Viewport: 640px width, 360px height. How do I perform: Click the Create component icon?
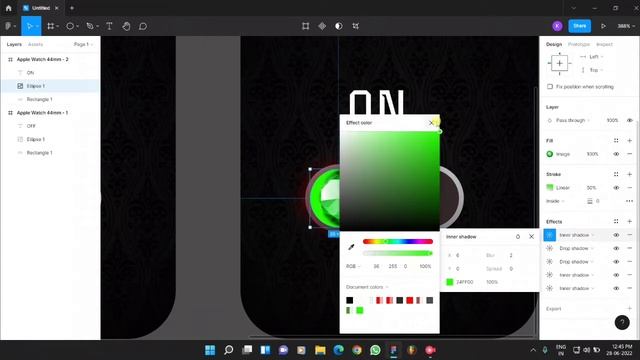(x=322, y=26)
